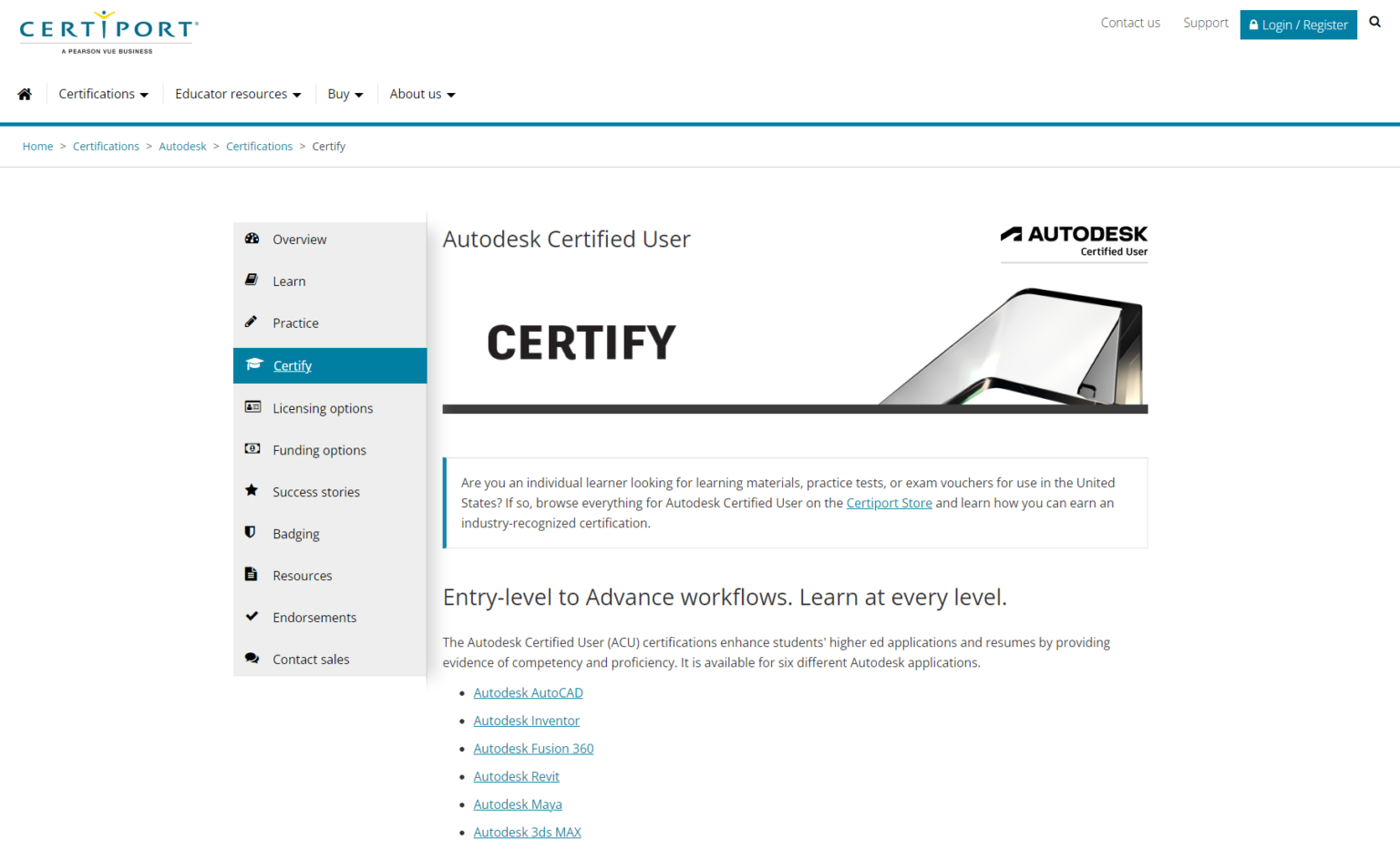Follow the Certiport Store link
Viewport: 1400px width, 850px height.
(x=889, y=502)
